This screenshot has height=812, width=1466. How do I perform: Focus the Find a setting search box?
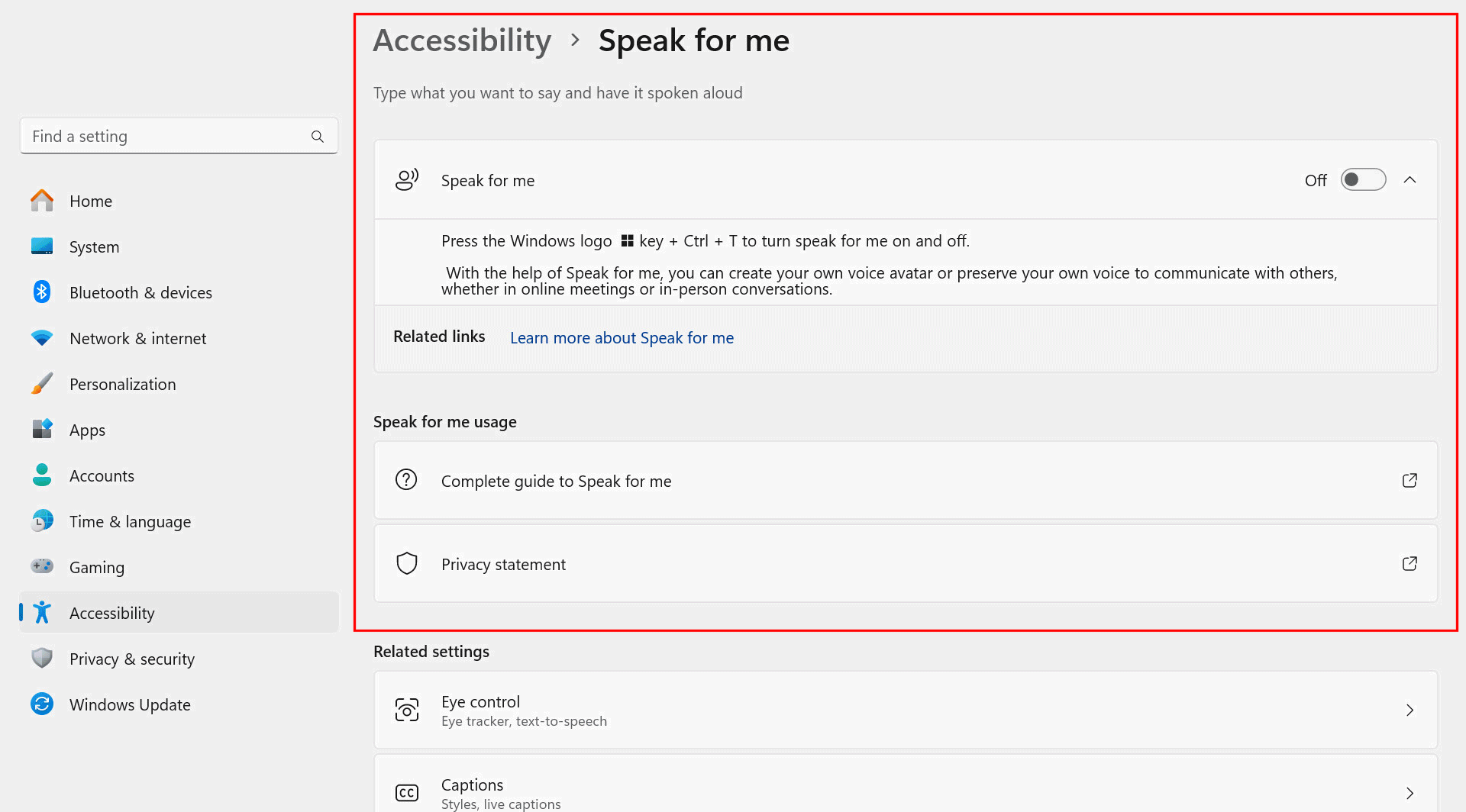point(179,136)
